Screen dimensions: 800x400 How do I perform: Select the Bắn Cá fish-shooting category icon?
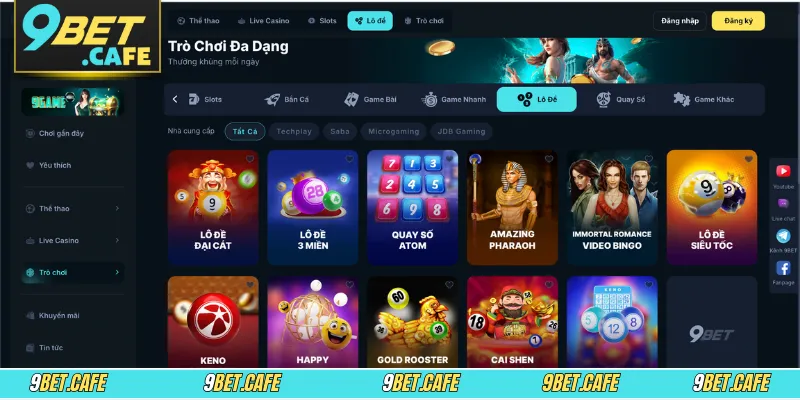pyautogui.click(x=272, y=99)
